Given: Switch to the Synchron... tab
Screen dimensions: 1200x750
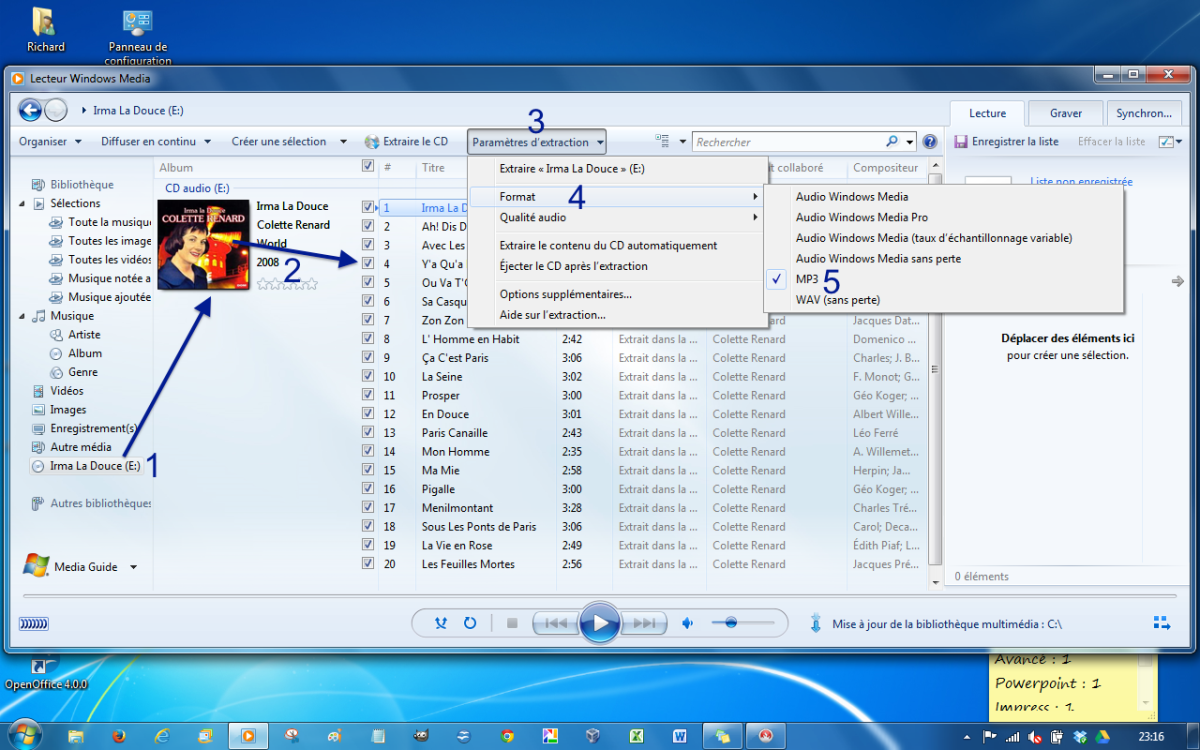Looking at the screenshot, I should (1144, 113).
